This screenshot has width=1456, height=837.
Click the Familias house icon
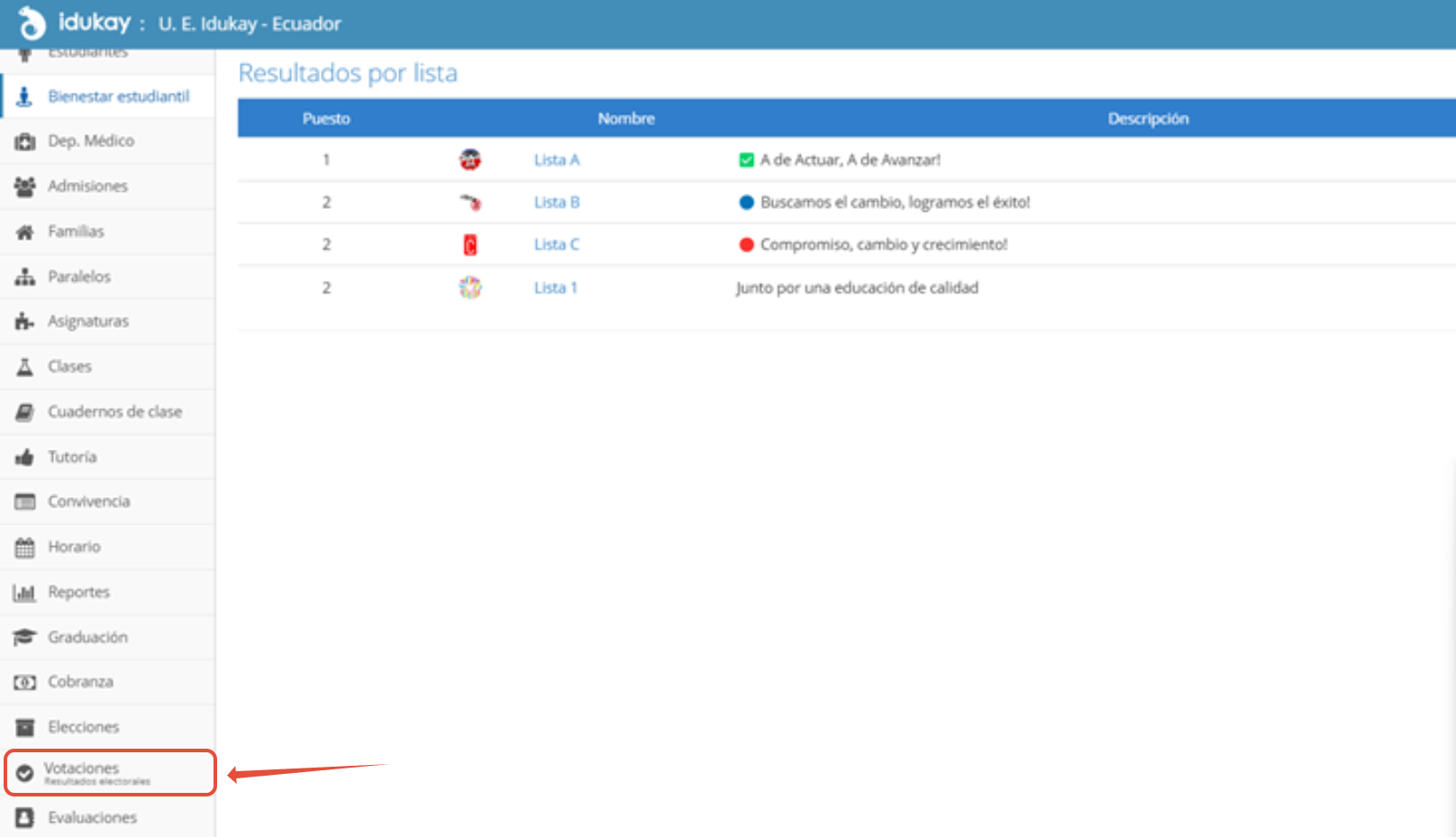pyautogui.click(x=24, y=232)
